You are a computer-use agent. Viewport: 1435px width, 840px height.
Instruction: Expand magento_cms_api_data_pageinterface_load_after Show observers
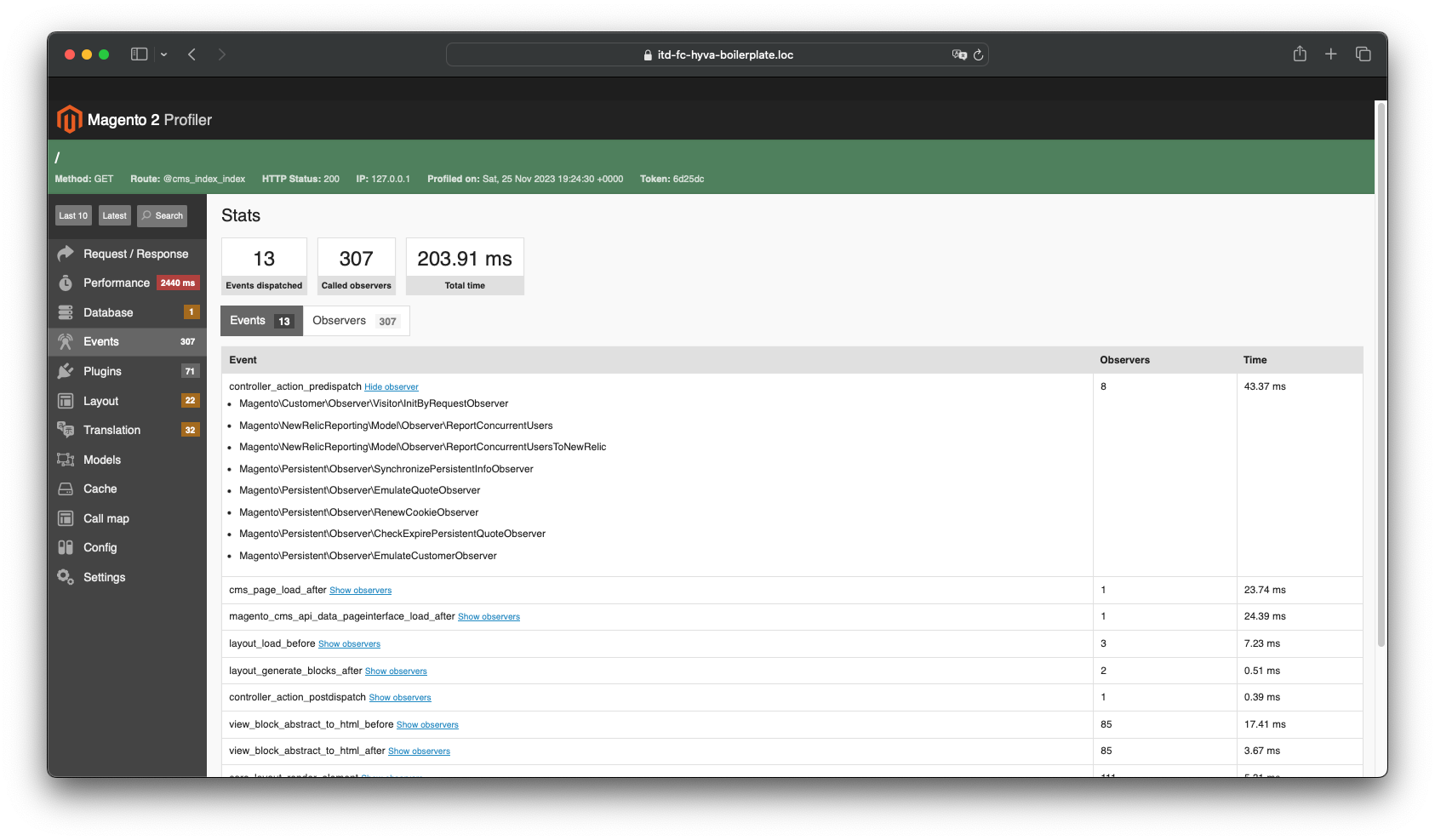[489, 617]
